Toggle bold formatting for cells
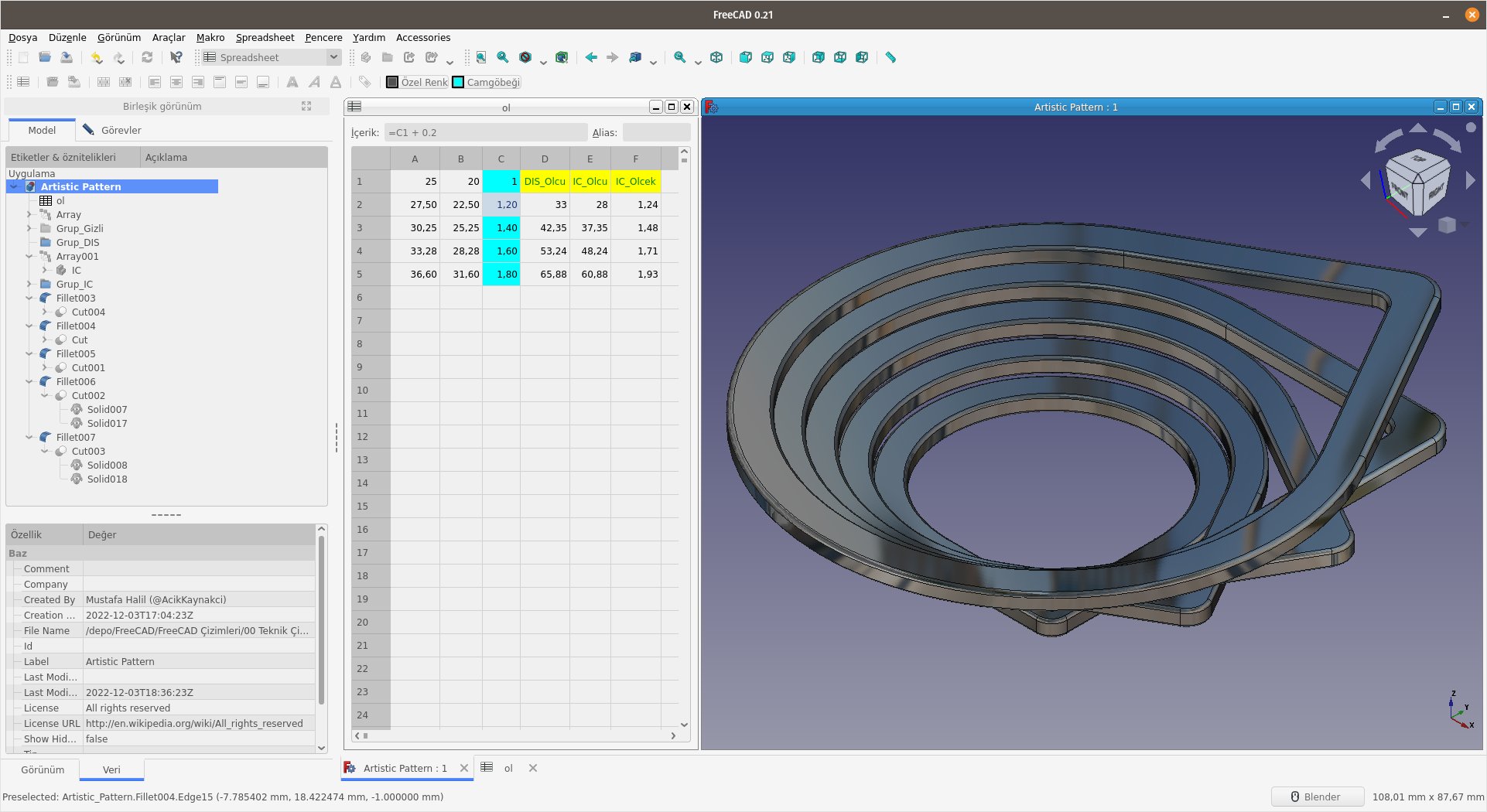 point(292,81)
